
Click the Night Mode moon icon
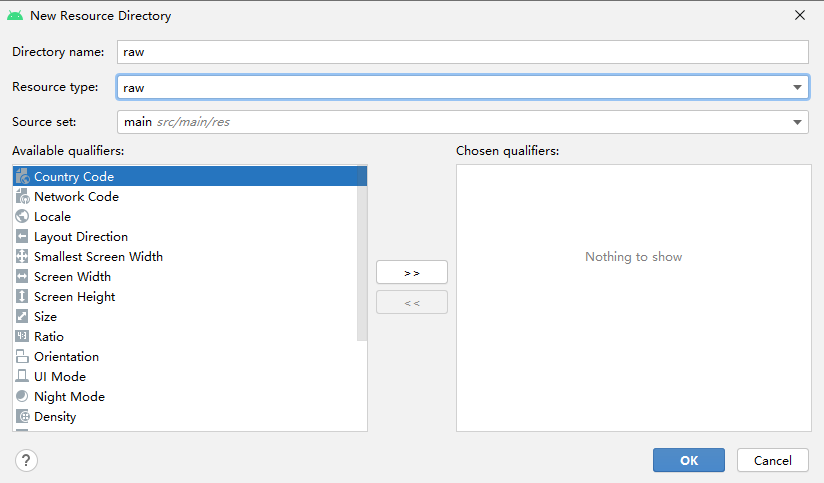pos(23,397)
